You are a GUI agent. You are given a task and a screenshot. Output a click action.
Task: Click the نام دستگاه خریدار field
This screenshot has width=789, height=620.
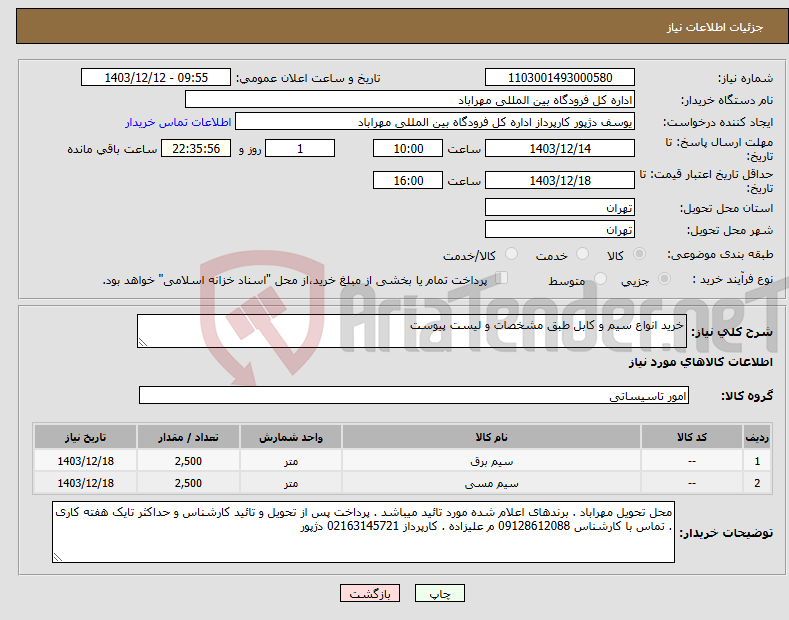click(x=410, y=100)
